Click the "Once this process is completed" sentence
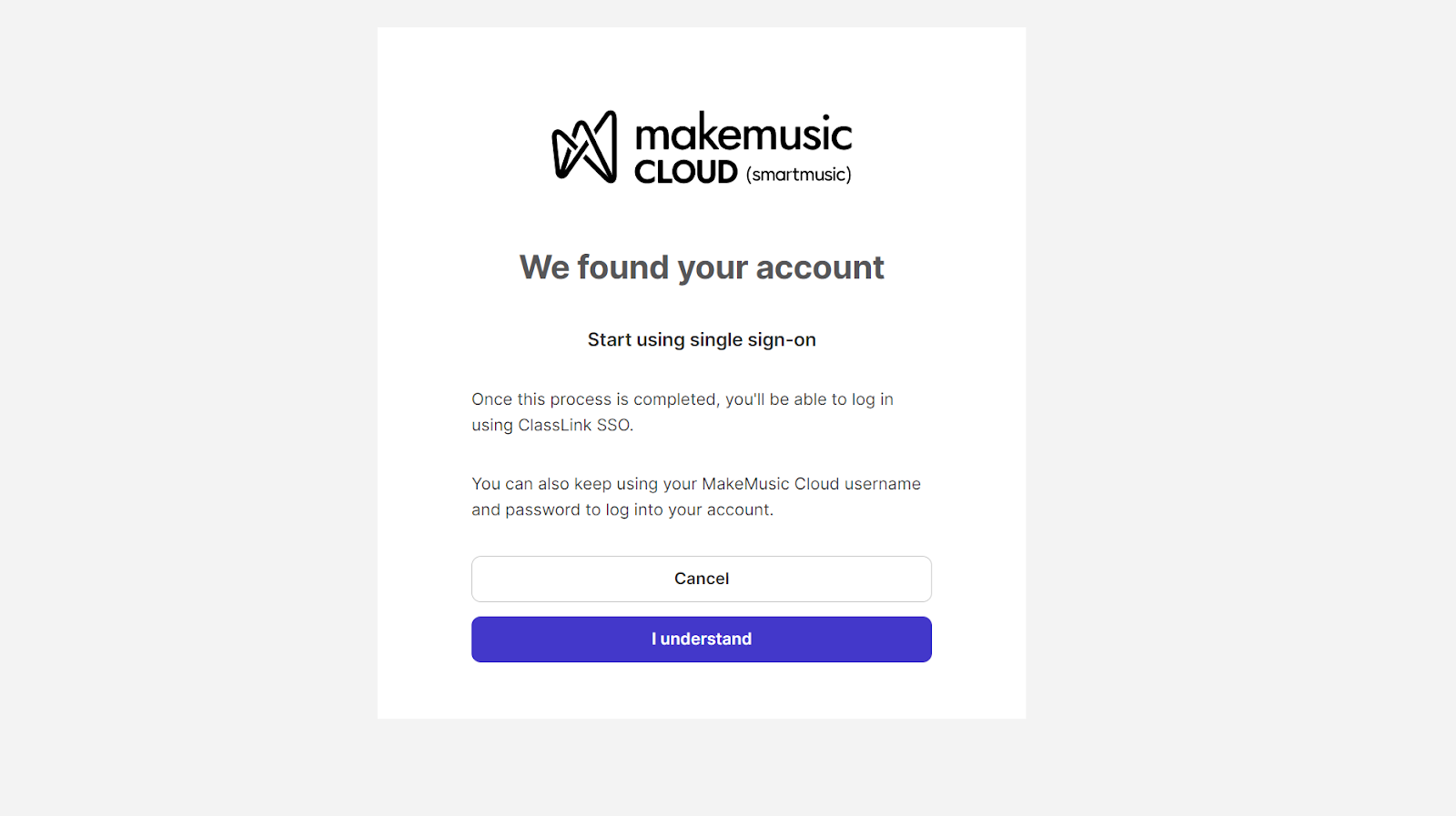 (x=682, y=412)
